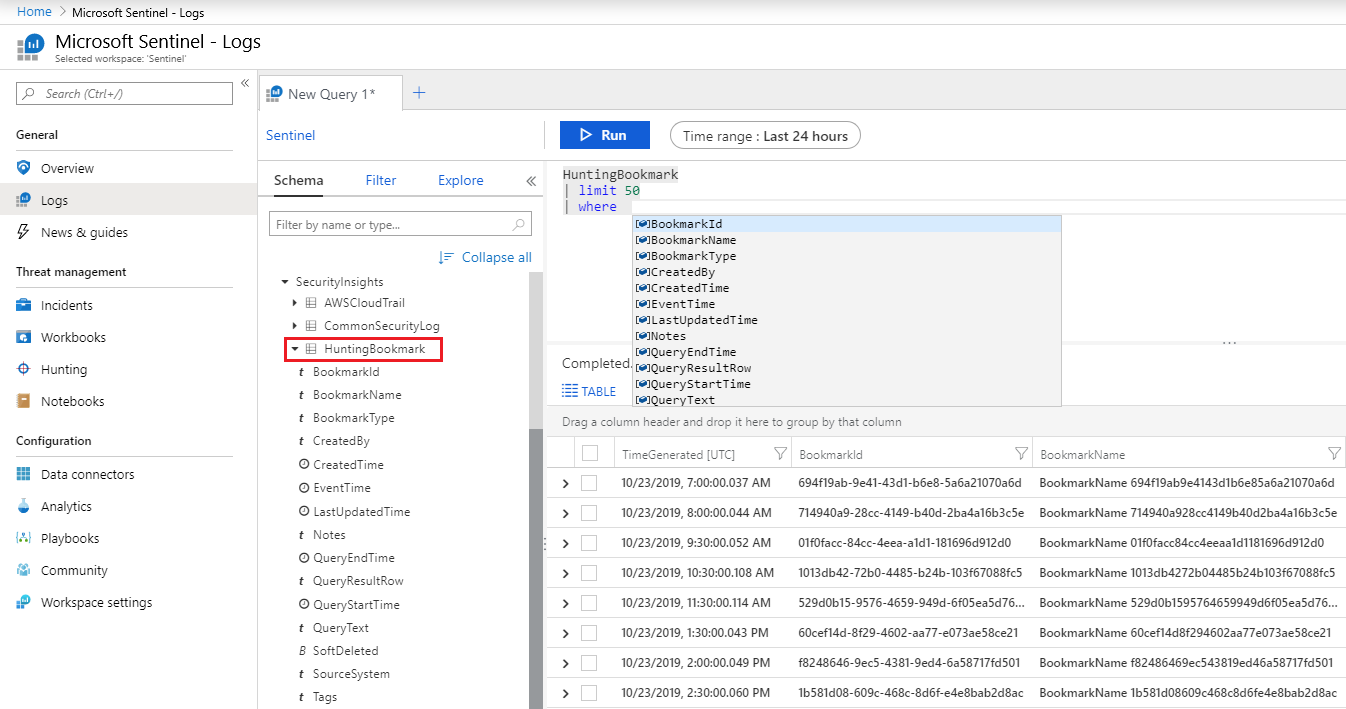The image size is (1346, 709).
Task: Click filter icon on BookmarkId column
Action: pos(1020,454)
